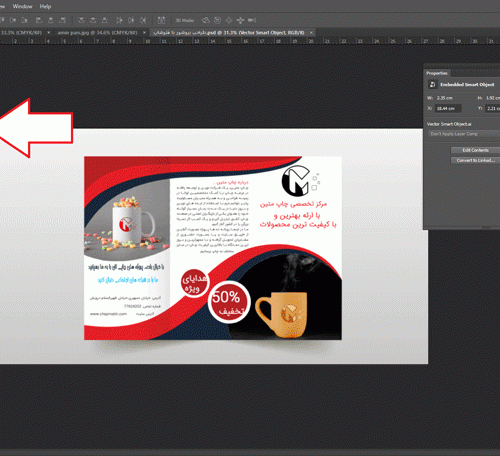Viewport: 500px width, 456px height.
Task: Click the Distribute top edges icon
Action: pyautogui.click(x=81, y=20)
